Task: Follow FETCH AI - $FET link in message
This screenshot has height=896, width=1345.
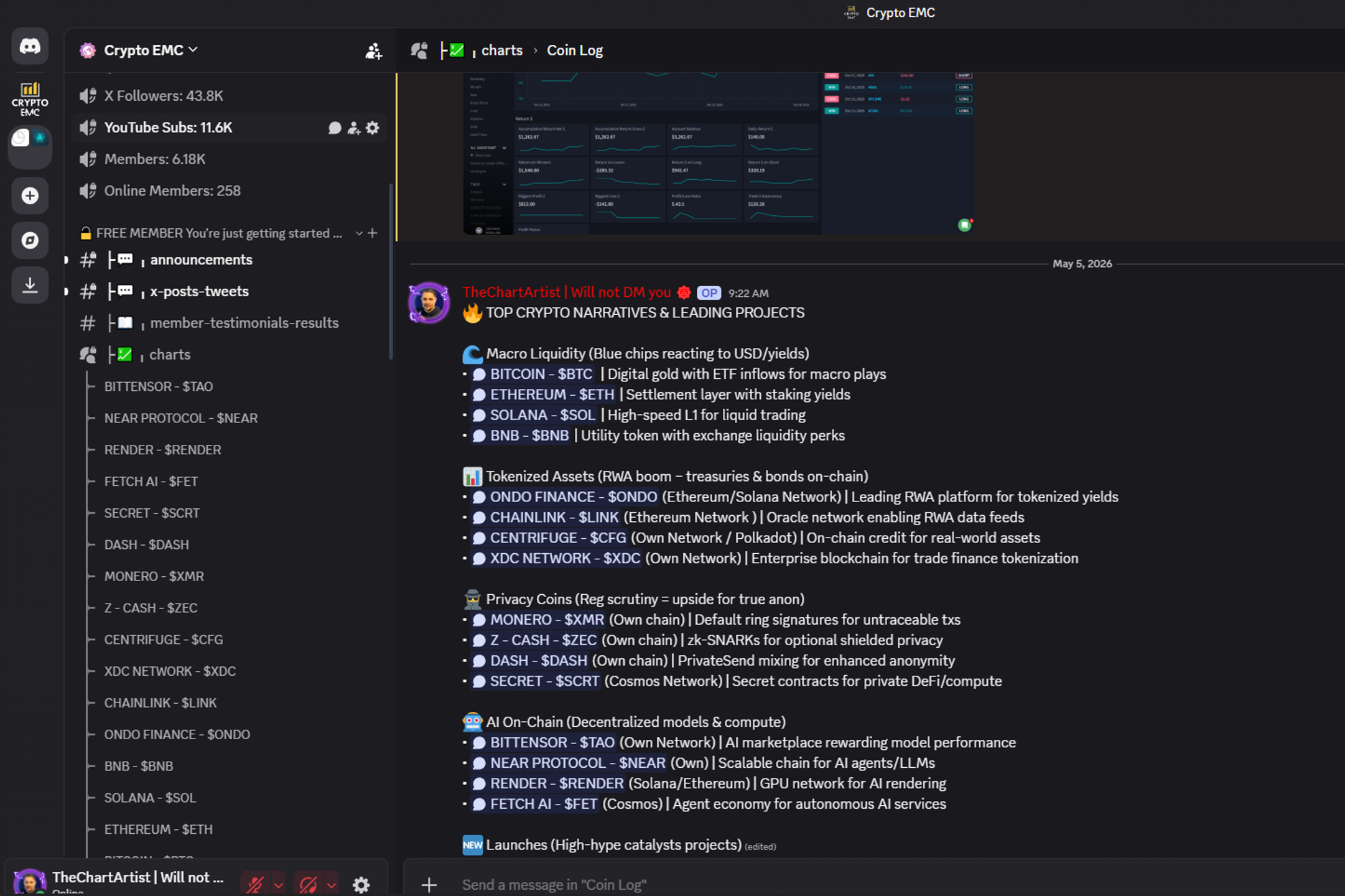Action: coord(535,805)
